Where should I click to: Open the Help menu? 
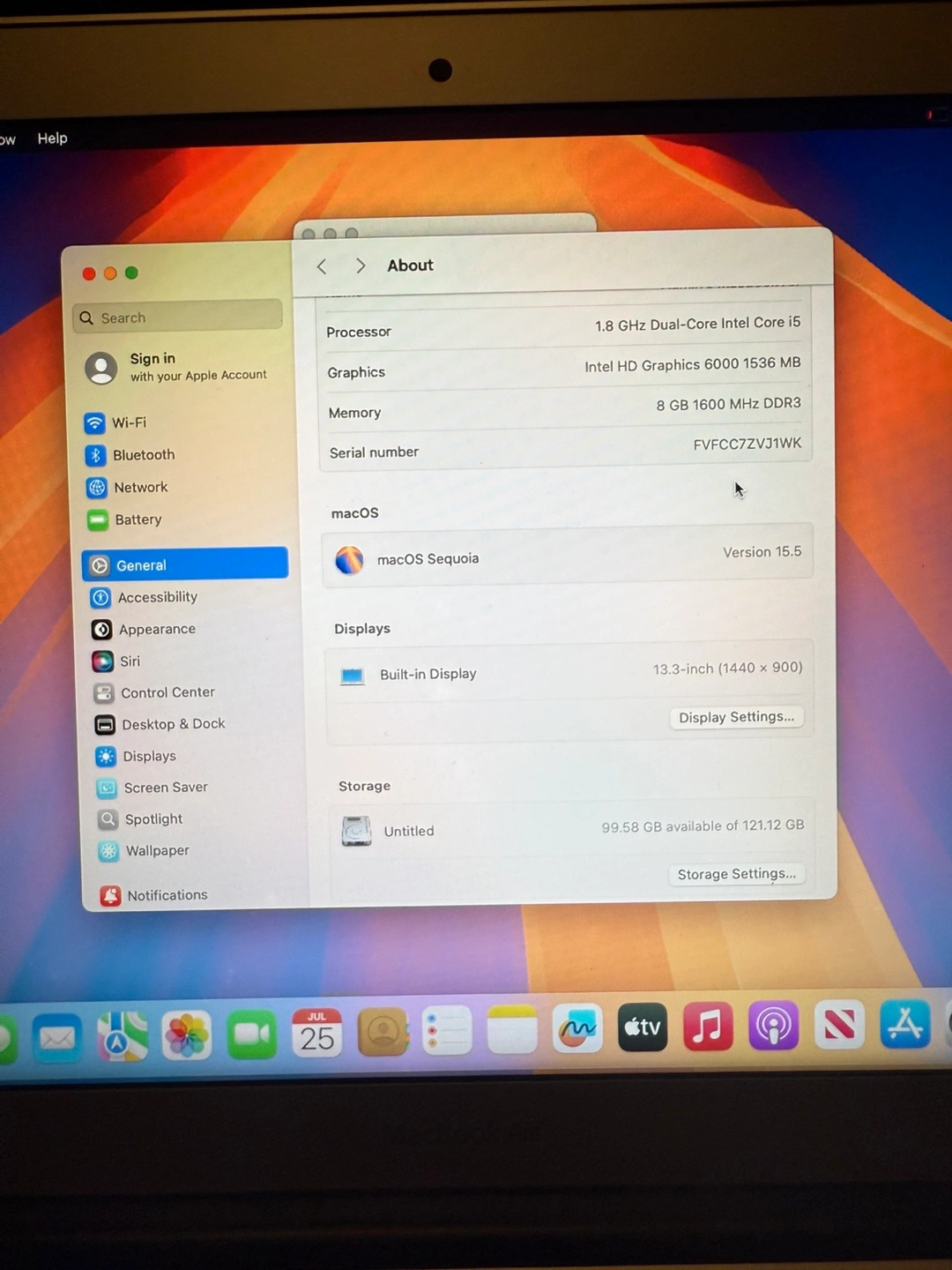pos(52,138)
